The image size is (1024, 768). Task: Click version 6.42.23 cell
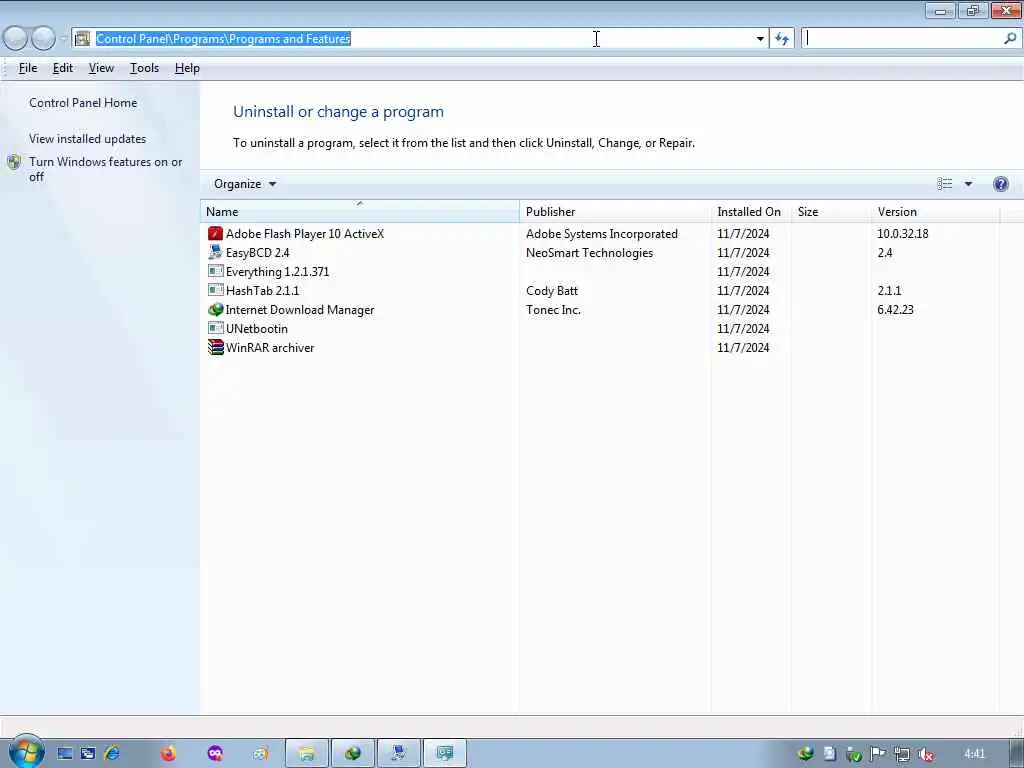[x=895, y=310]
